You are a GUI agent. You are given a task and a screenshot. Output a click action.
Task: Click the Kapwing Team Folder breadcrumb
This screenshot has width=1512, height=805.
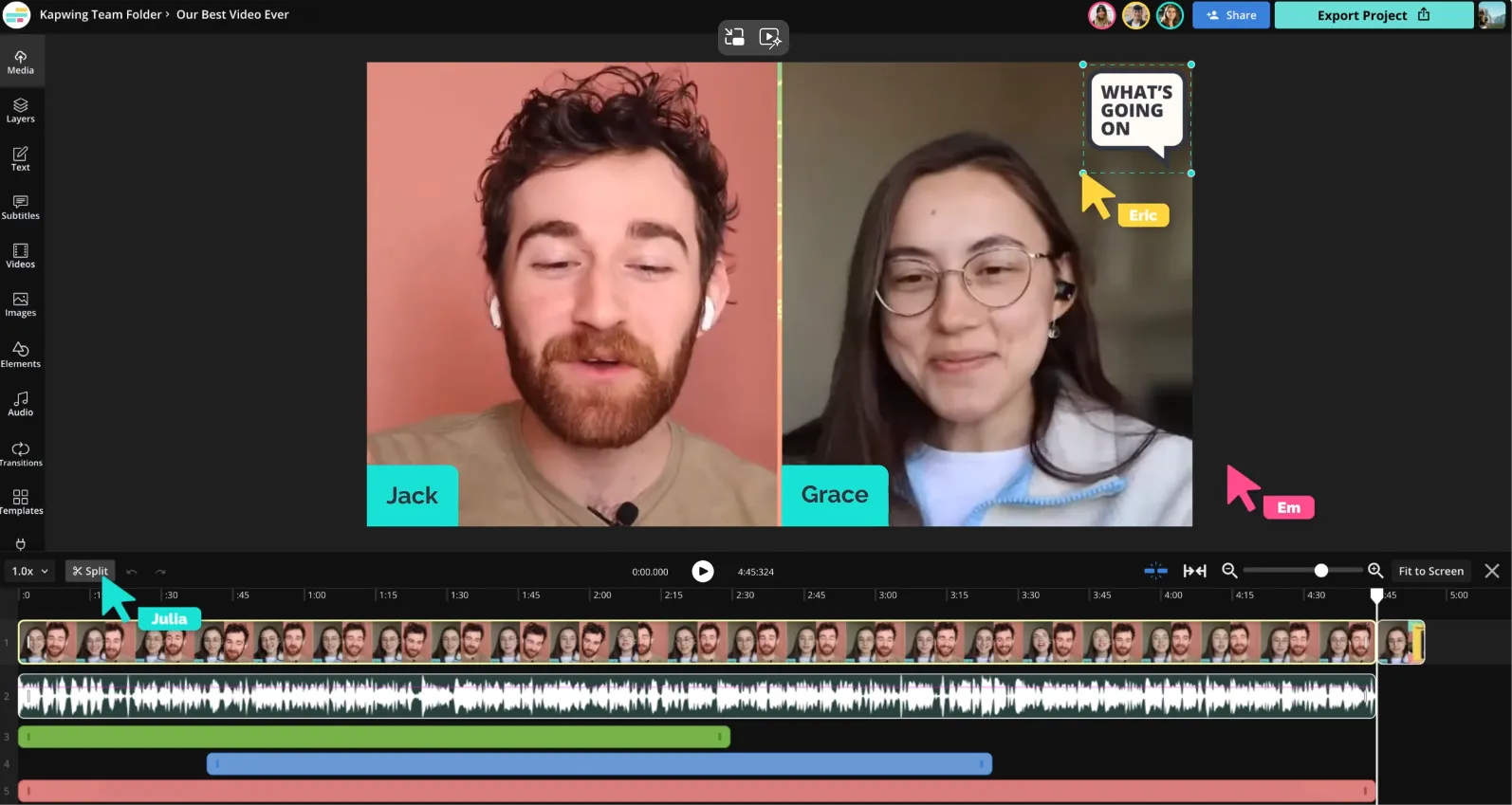101,14
